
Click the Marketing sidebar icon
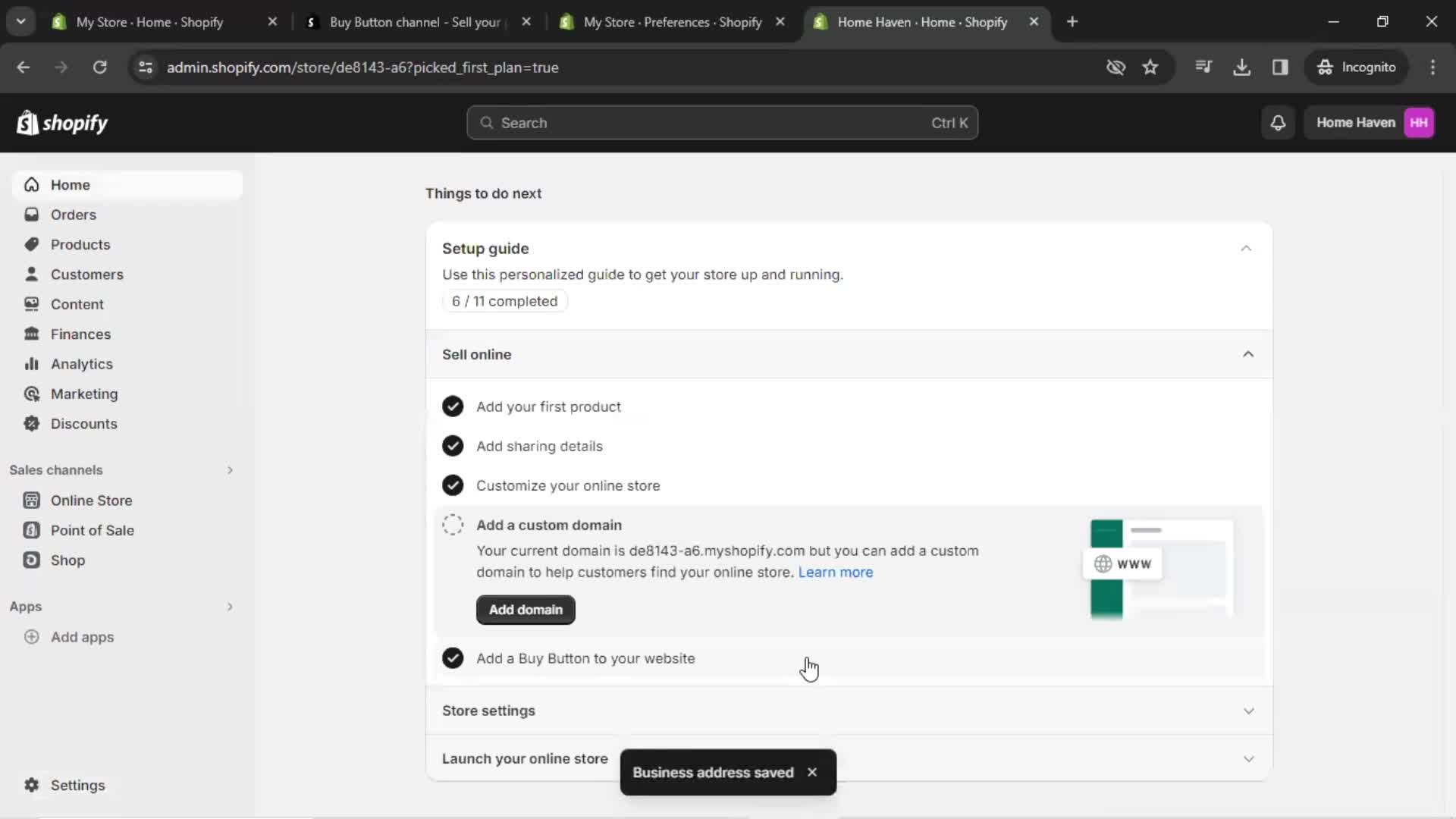tap(31, 393)
